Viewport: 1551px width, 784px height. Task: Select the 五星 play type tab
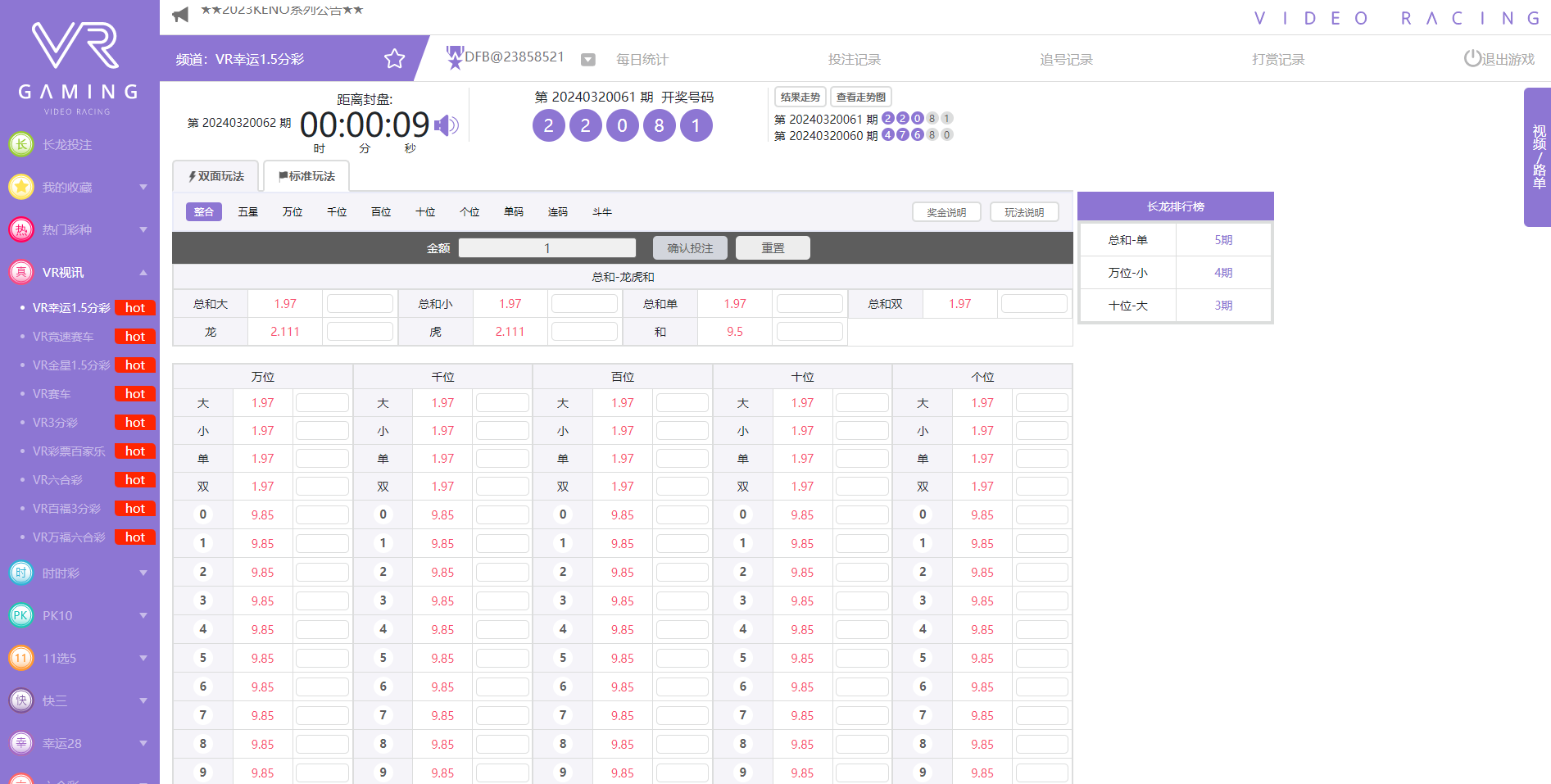click(x=247, y=211)
